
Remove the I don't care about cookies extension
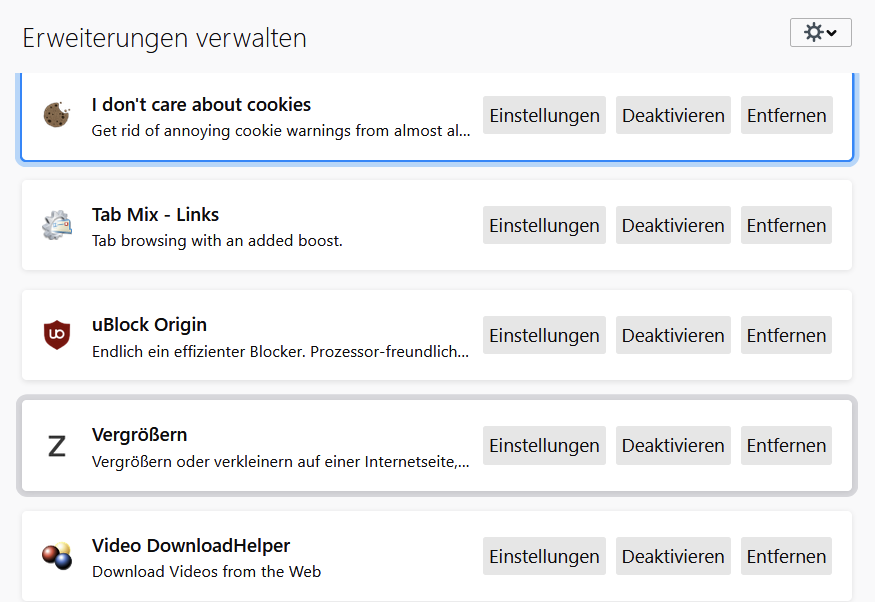coord(786,115)
